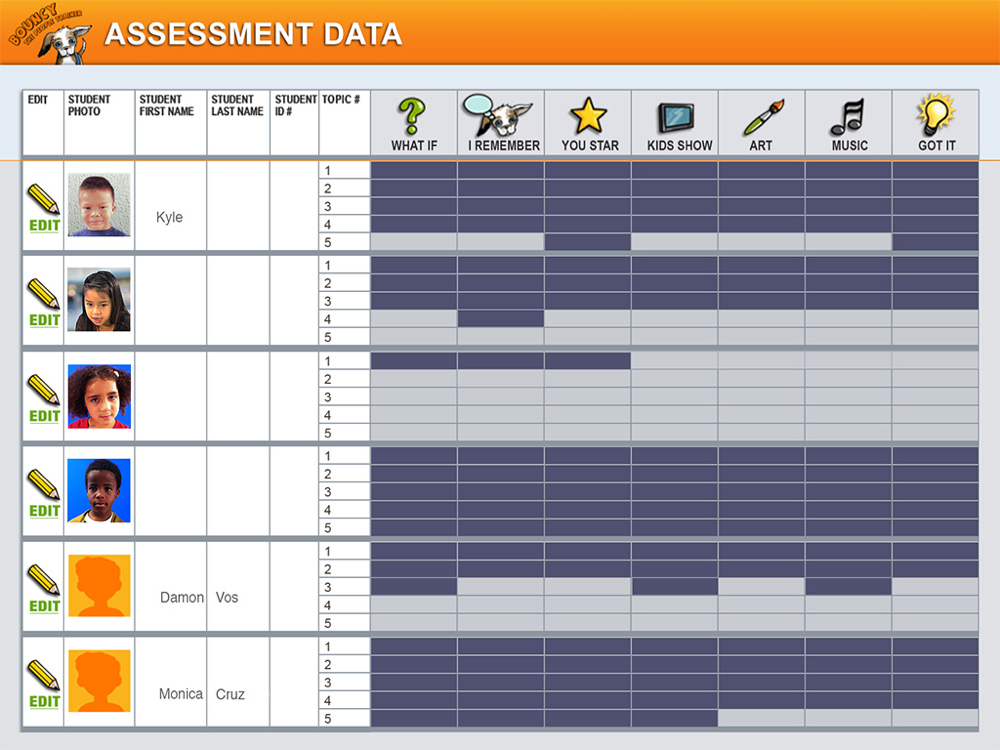Click the EDIT link in Damon's row
The image size is (1000, 750).
45,607
